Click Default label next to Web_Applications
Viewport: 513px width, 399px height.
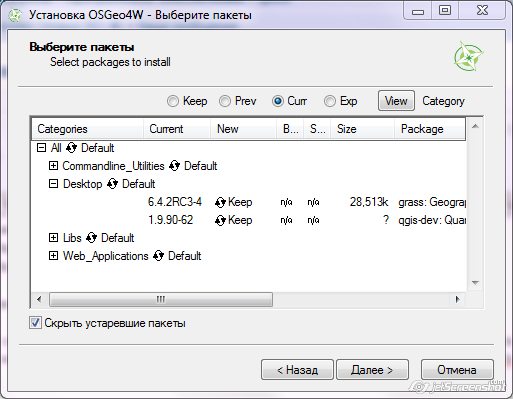tap(185, 256)
